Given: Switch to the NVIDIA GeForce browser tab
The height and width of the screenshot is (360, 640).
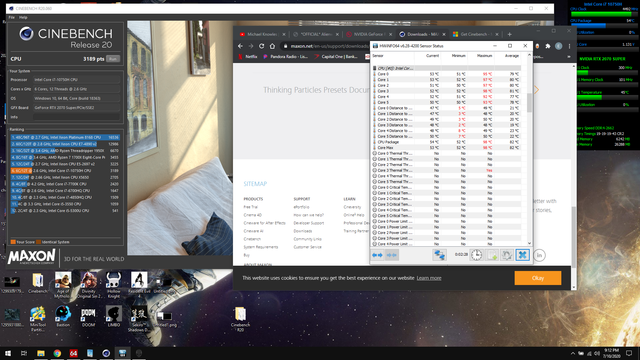Looking at the screenshot, I should click(369, 34).
